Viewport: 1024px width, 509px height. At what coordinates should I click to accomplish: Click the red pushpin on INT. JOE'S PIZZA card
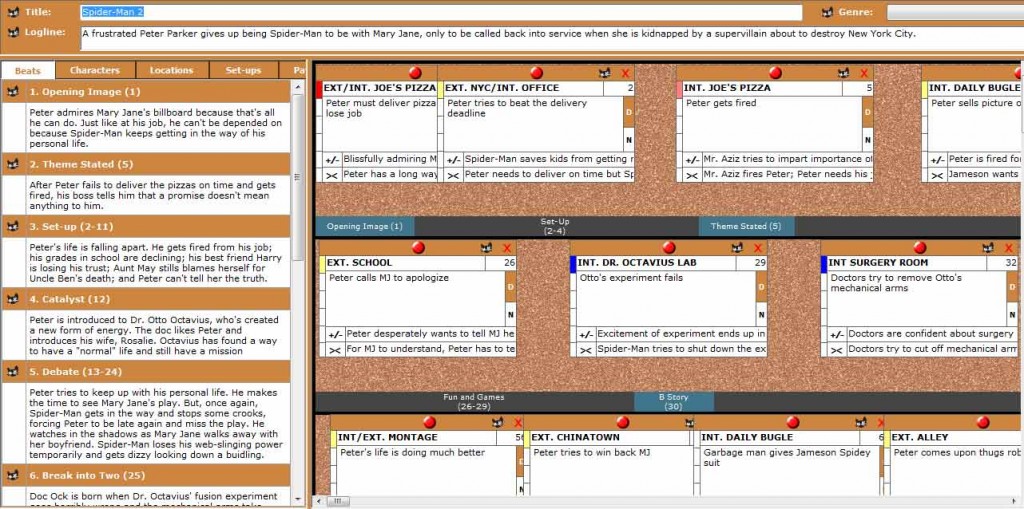point(775,73)
